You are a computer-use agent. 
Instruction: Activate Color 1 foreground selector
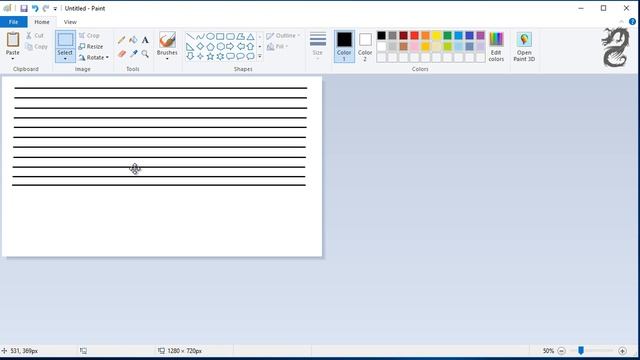pyautogui.click(x=344, y=46)
